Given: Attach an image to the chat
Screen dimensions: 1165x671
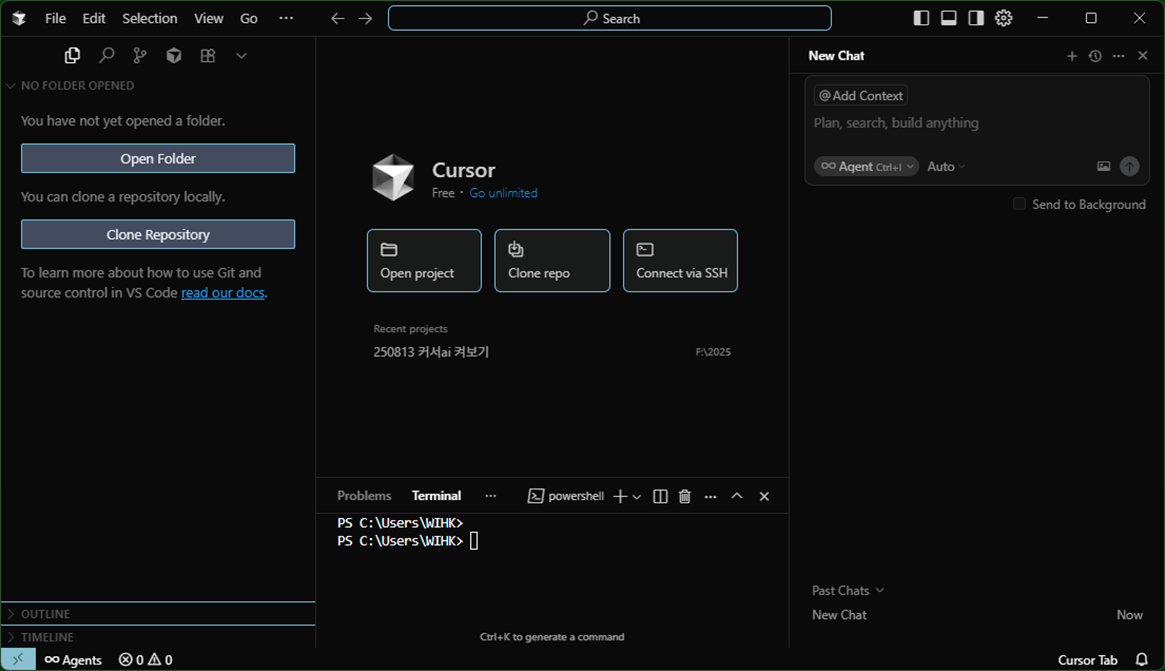Looking at the screenshot, I should click(1103, 166).
